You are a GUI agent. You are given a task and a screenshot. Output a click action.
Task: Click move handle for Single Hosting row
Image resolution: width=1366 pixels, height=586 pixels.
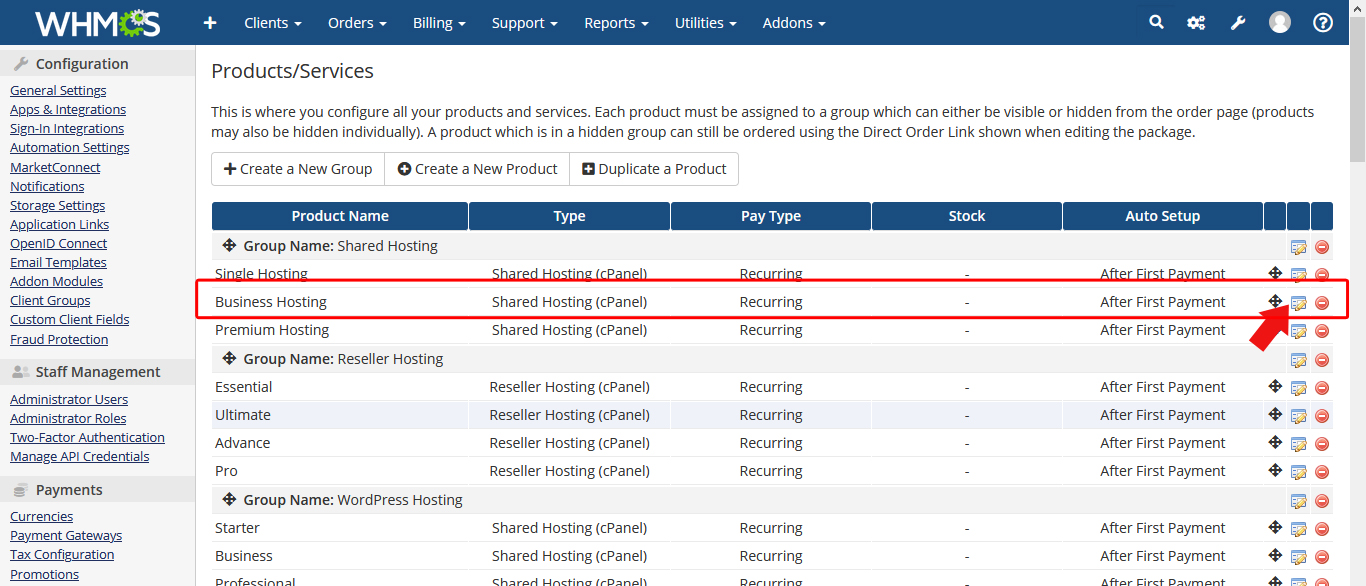coord(1275,273)
